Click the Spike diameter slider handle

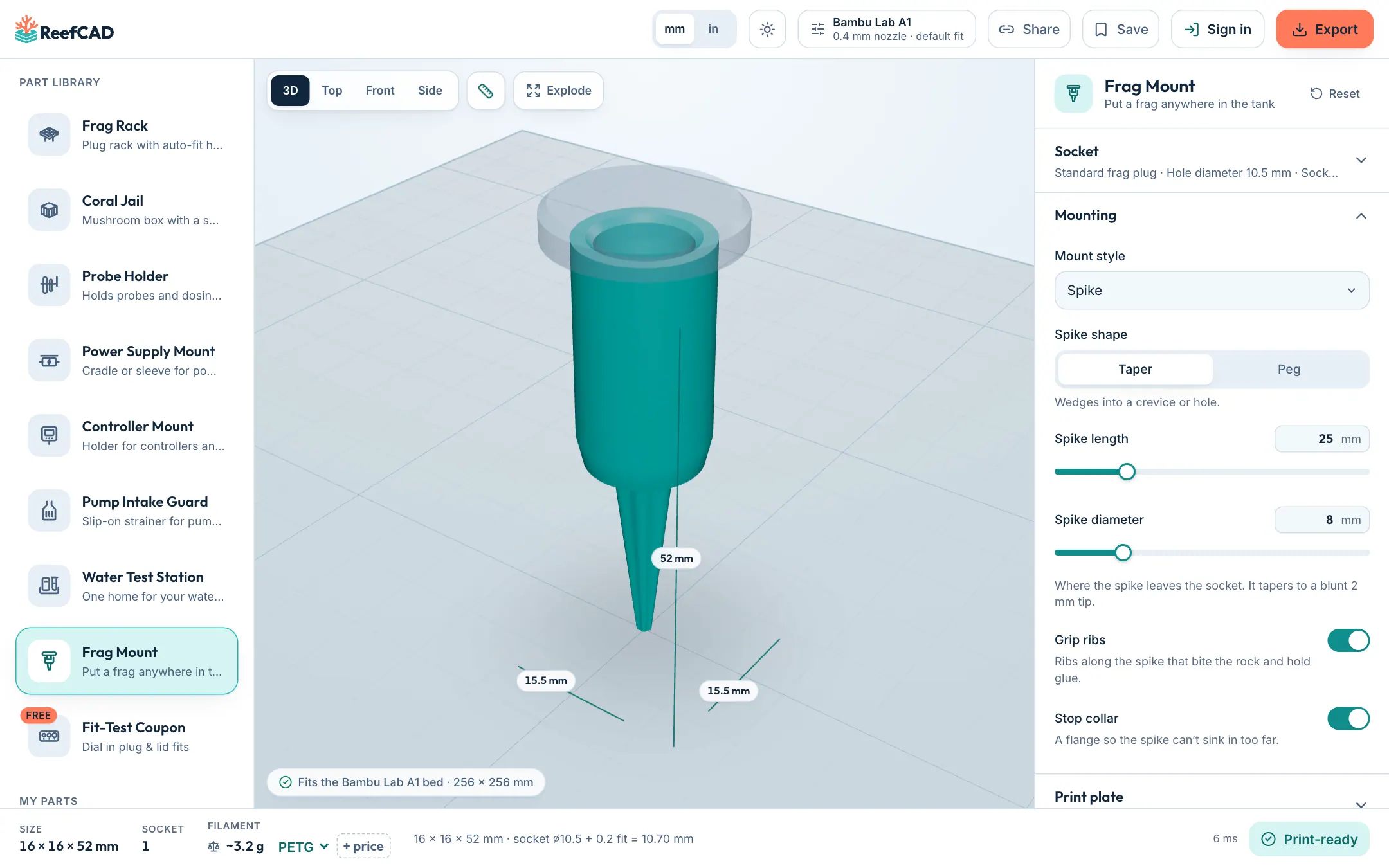[1123, 553]
